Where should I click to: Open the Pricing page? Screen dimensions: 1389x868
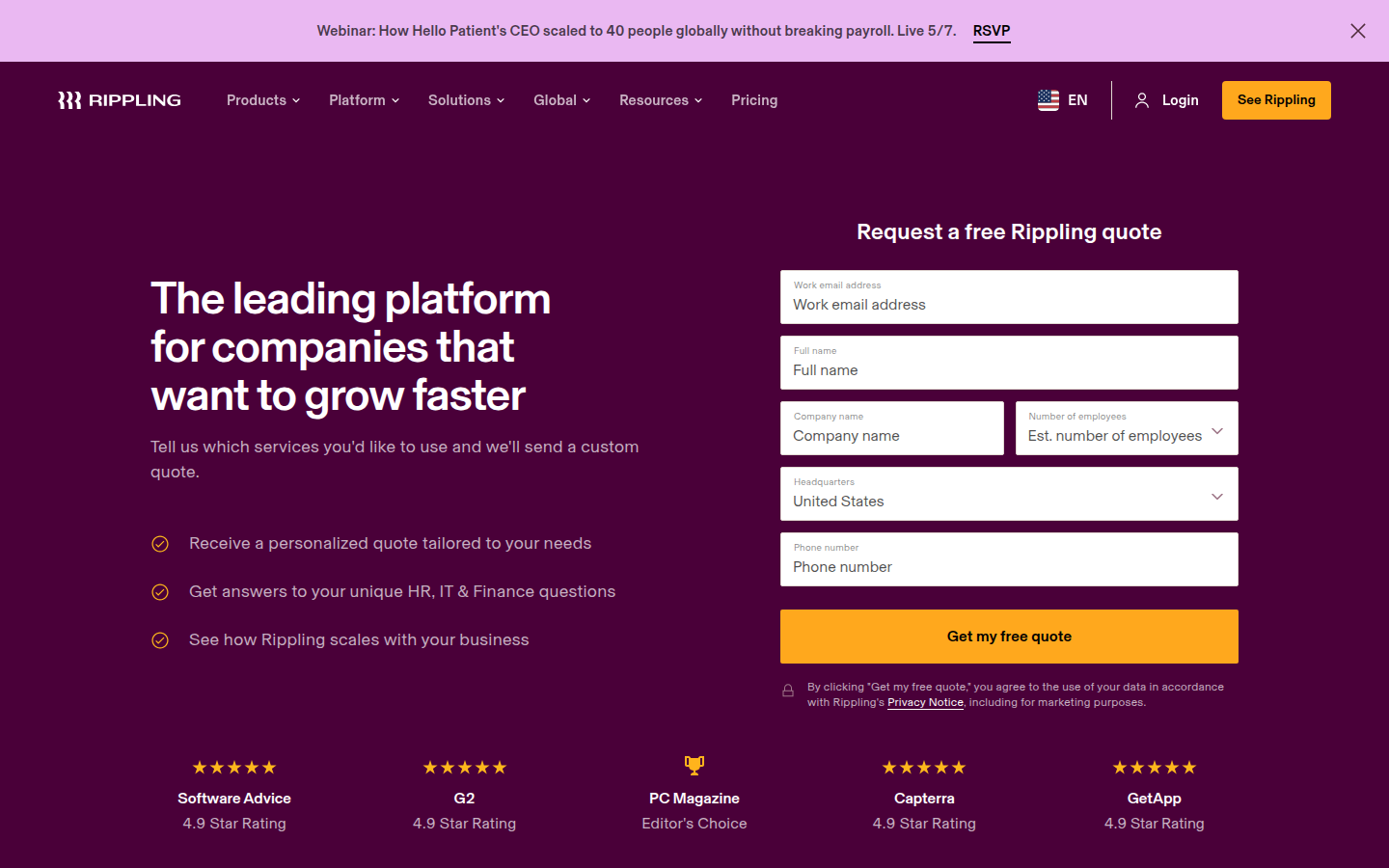tap(754, 100)
